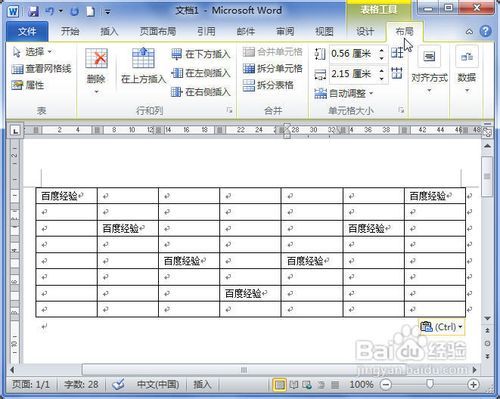Increase row height with up spinner

[382, 50]
